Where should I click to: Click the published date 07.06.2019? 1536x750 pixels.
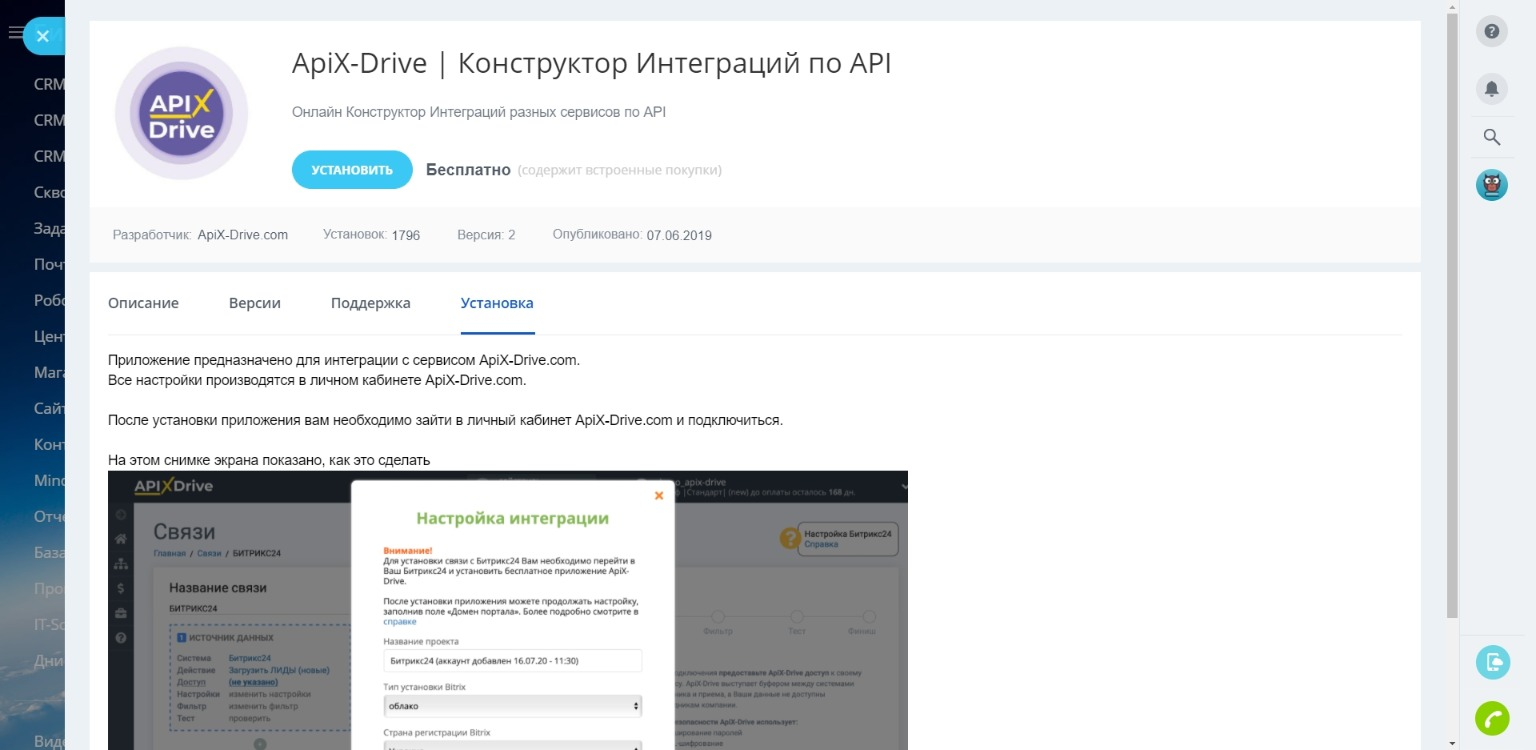(679, 235)
